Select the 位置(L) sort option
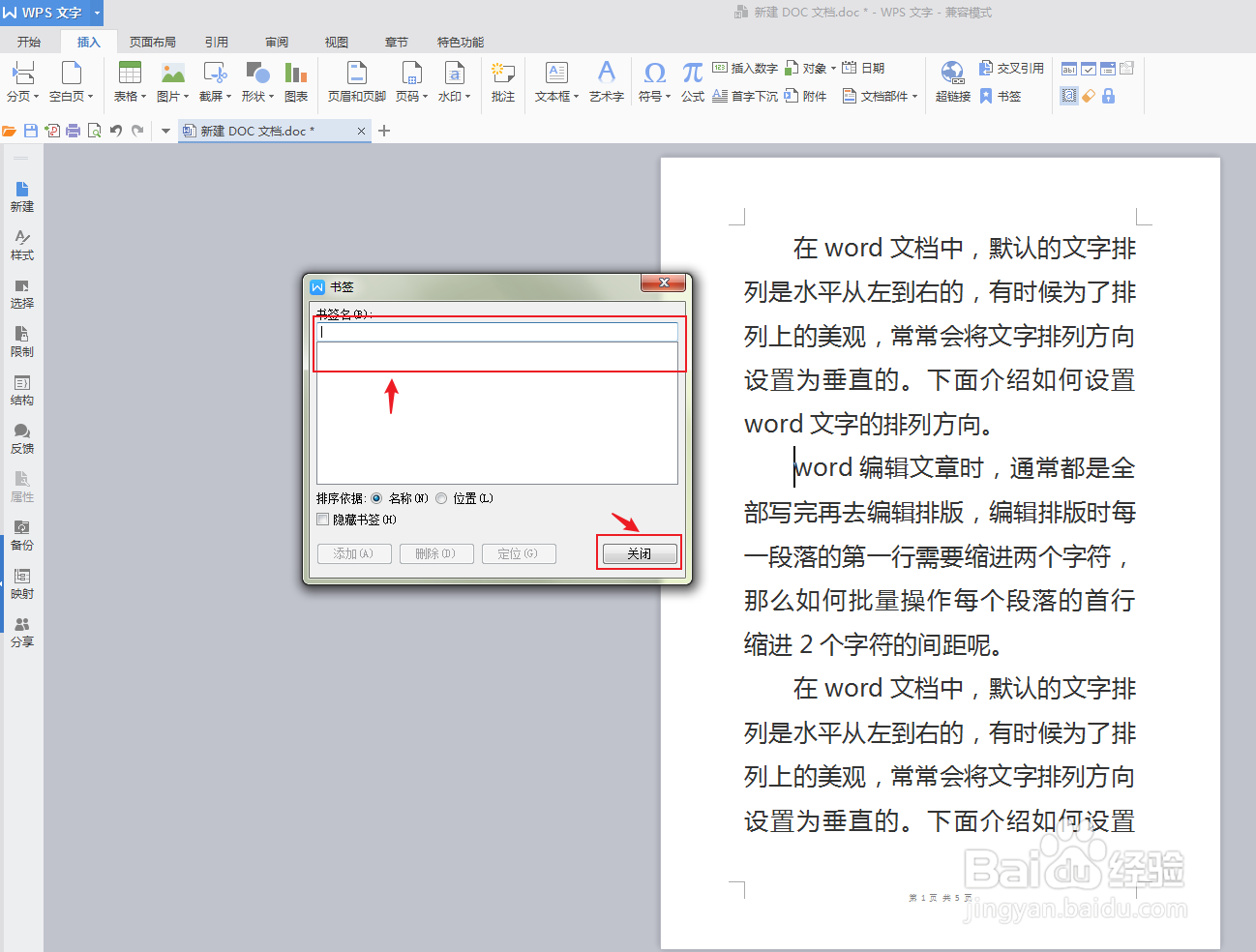The height and width of the screenshot is (952, 1256). [x=441, y=497]
